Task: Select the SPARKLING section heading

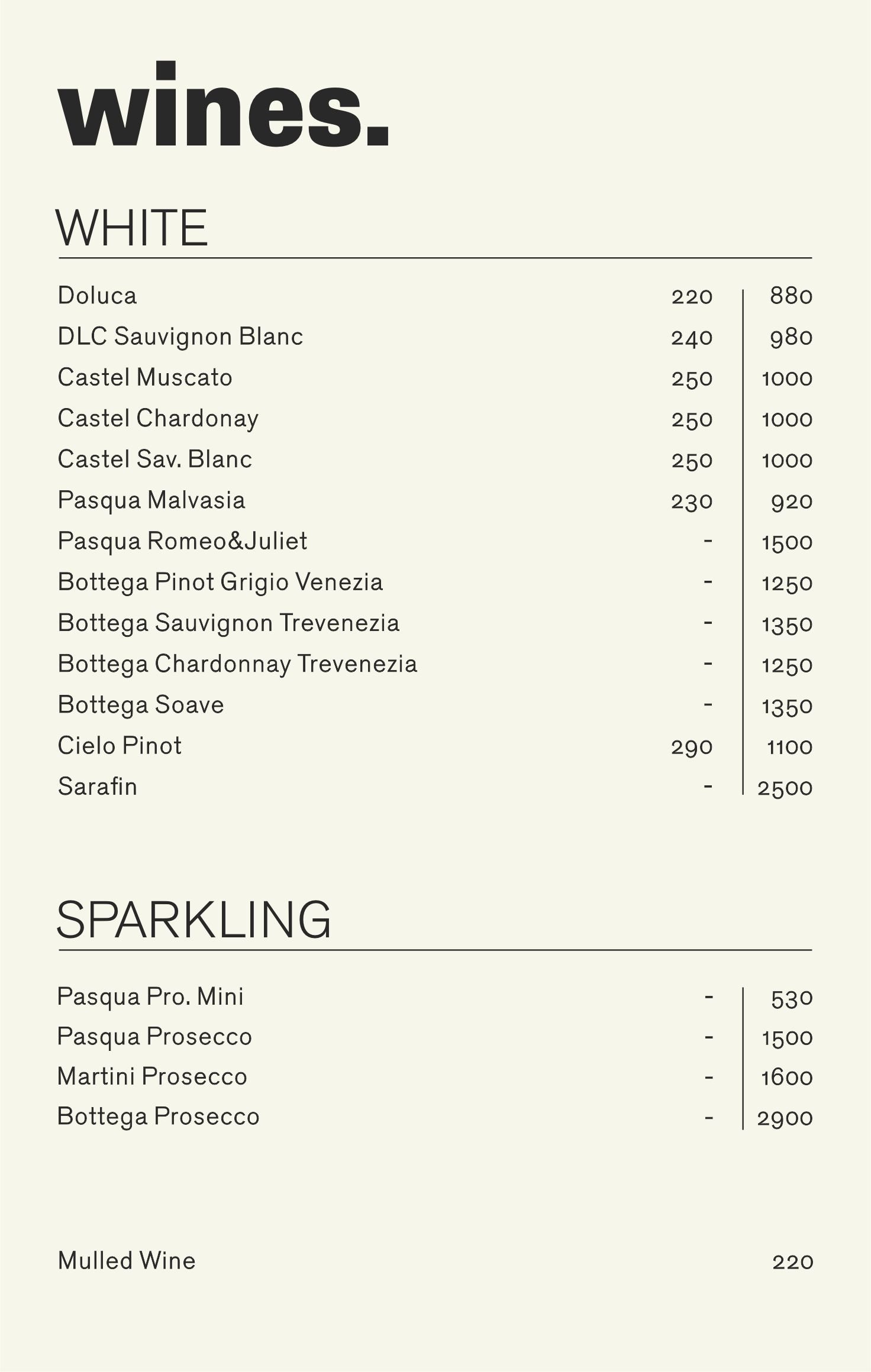Action: tap(193, 920)
